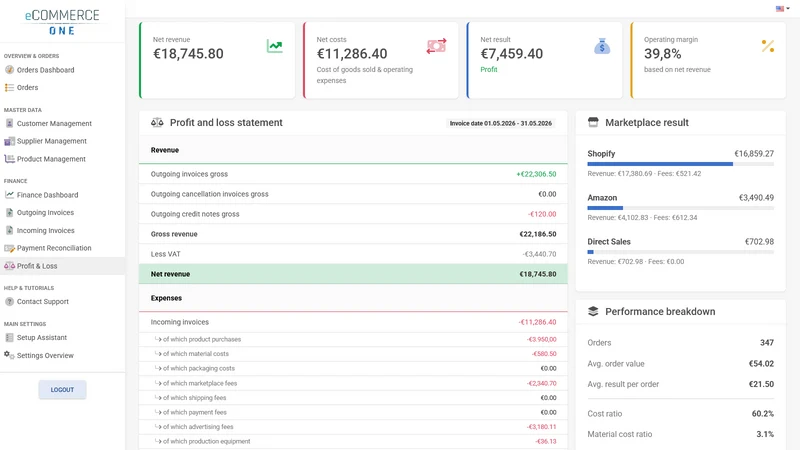The height and width of the screenshot is (450, 800).
Task: Click the Outgoing credit notes gross row
Action: [353, 214]
